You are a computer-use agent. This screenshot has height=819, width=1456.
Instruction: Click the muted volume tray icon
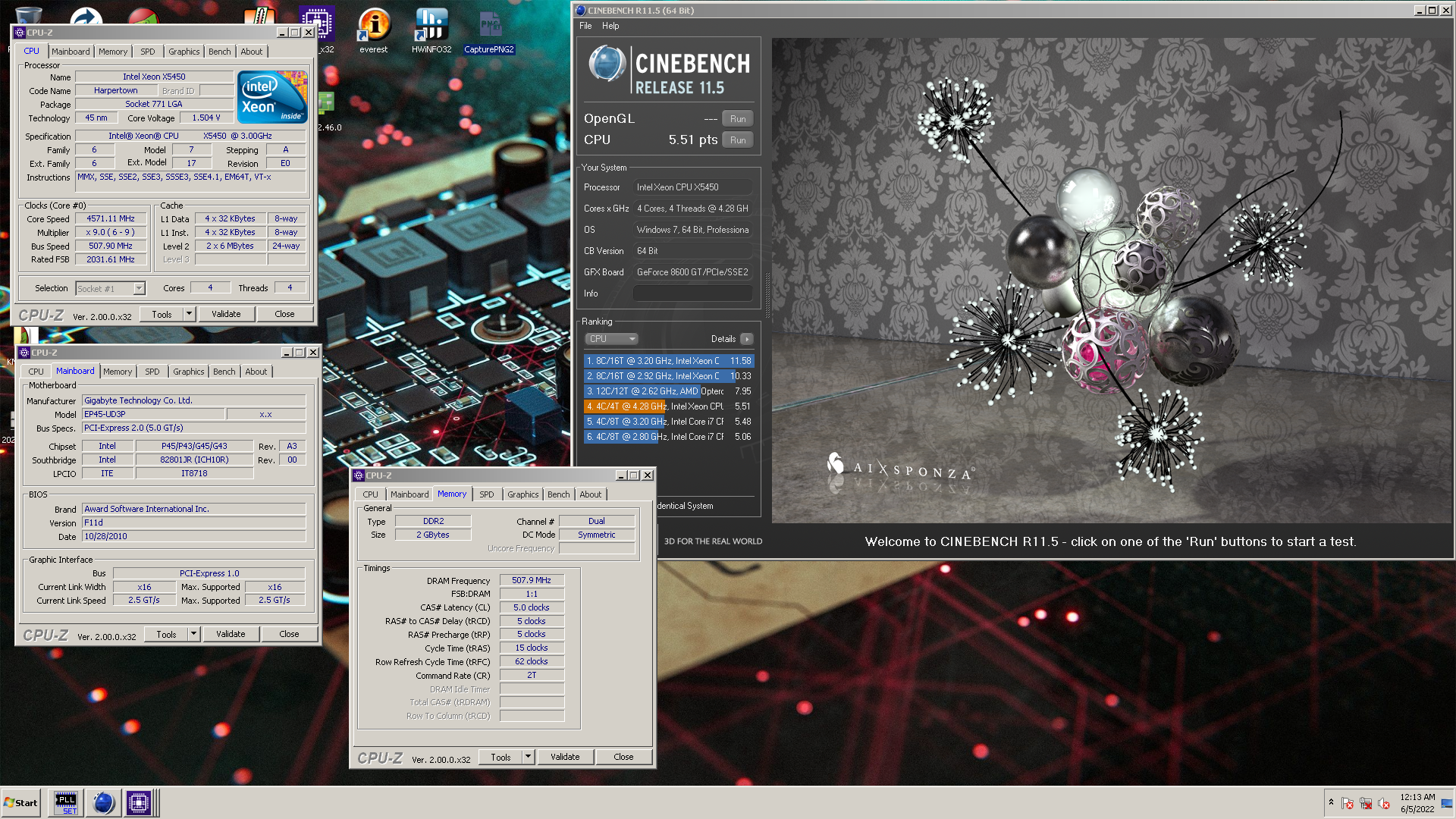pos(1384,803)
